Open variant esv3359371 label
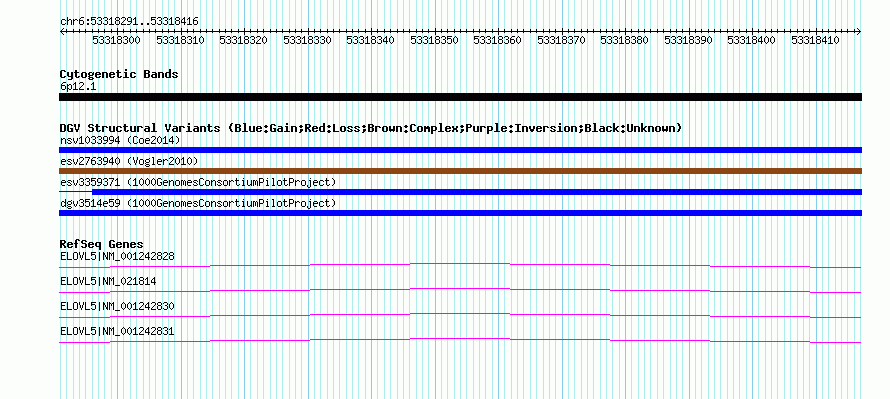Screen dimensions: 890x399 tap(198, 182)
